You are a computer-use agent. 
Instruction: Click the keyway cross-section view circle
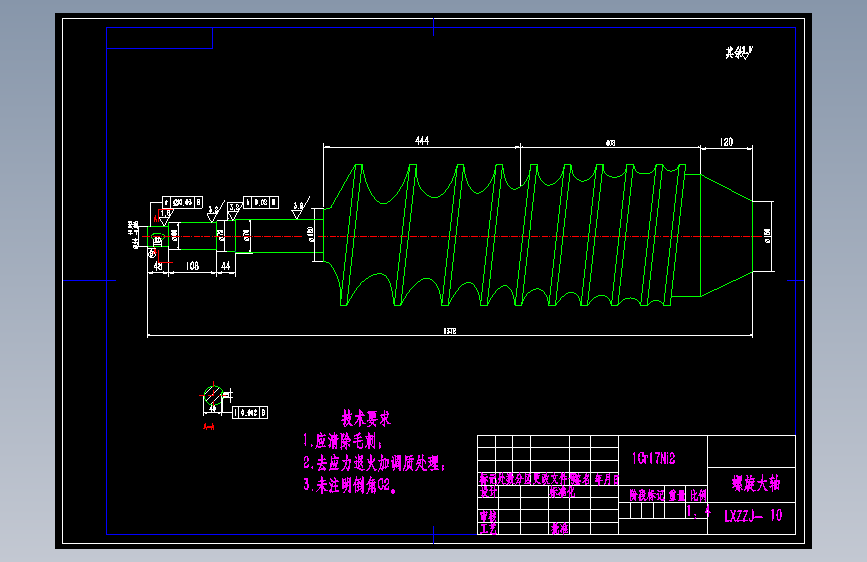[x=213, y=397]
